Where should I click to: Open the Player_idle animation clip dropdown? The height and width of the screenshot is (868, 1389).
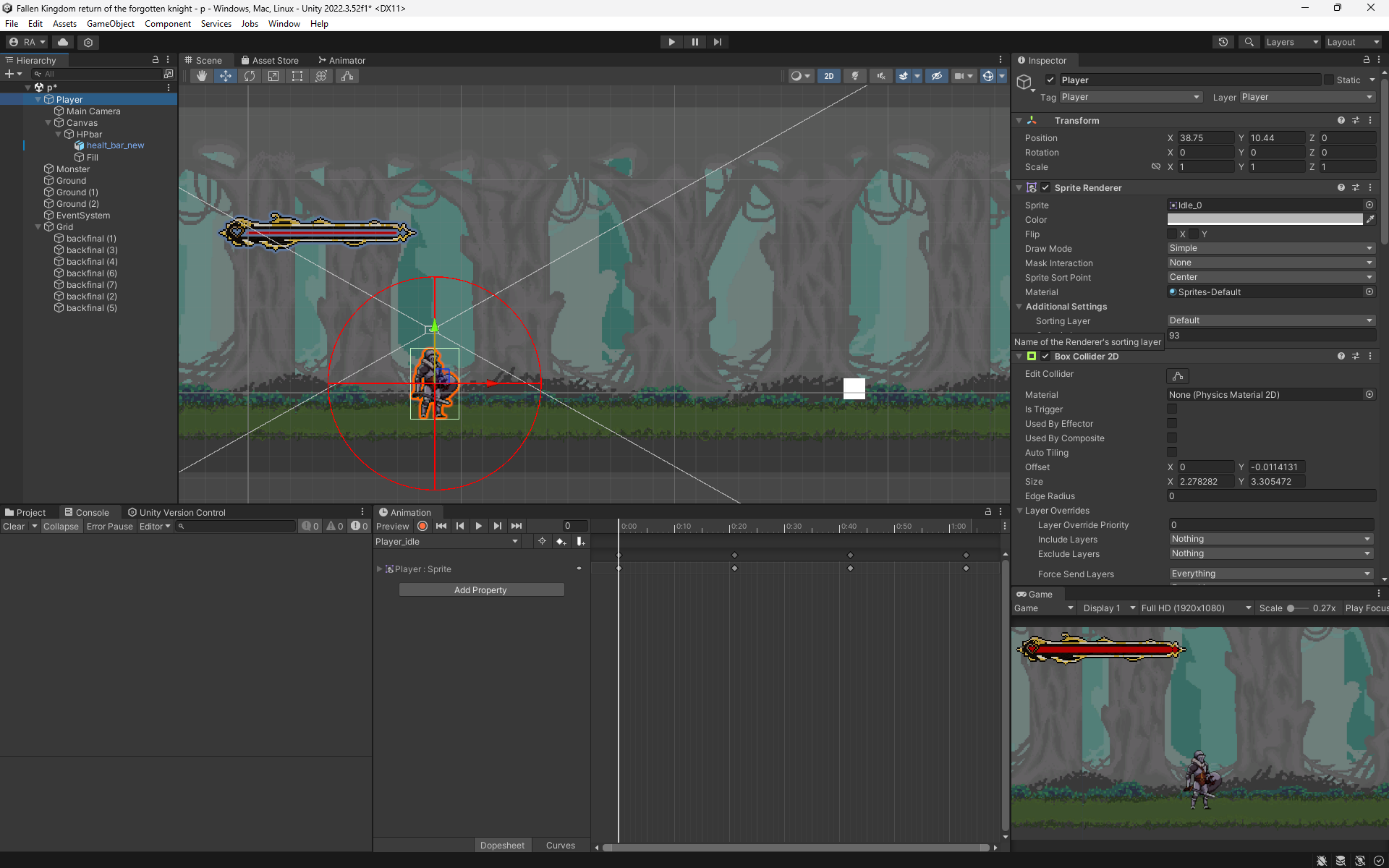[x=446, y=542]
